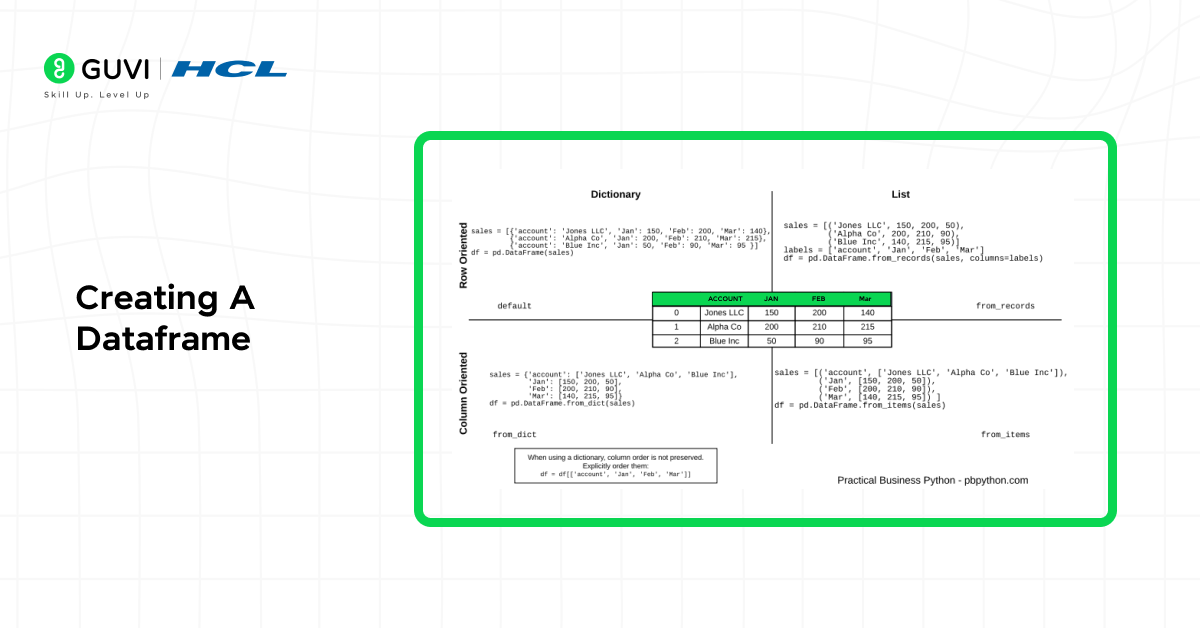Click the column order note box
The height and width of the screenshot is (628, 1200).
click(614, 465)
